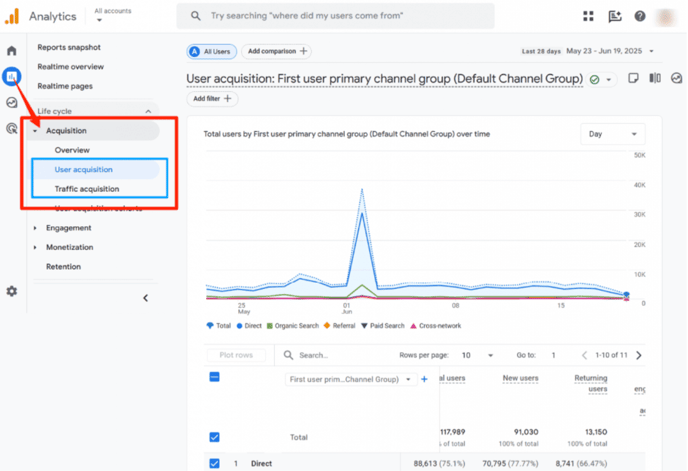The image size is (688, 471).
Task: Click the plus icon to add dimension
Action: tap(424, 379)
